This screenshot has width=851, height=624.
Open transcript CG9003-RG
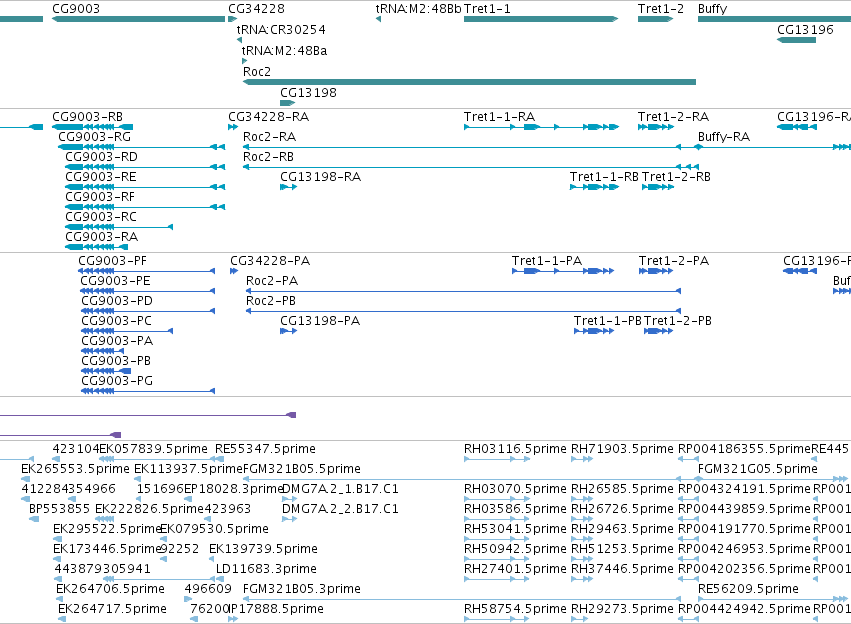pos(94,137)
